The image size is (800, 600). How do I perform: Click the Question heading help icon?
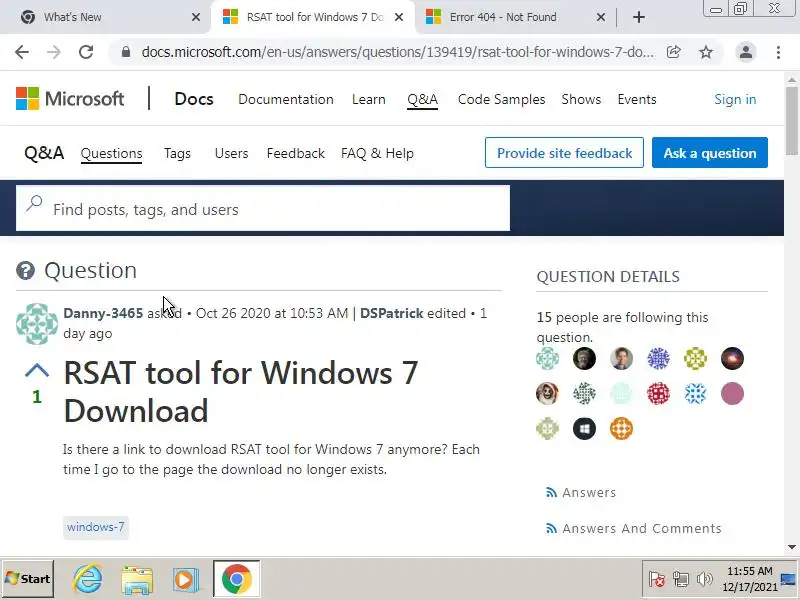pyautogui.click(x=25, y=270)
